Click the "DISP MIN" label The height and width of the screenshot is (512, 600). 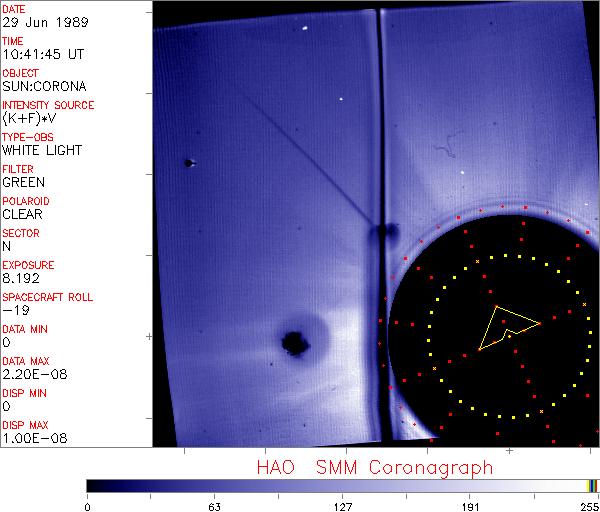click(24, 393)
